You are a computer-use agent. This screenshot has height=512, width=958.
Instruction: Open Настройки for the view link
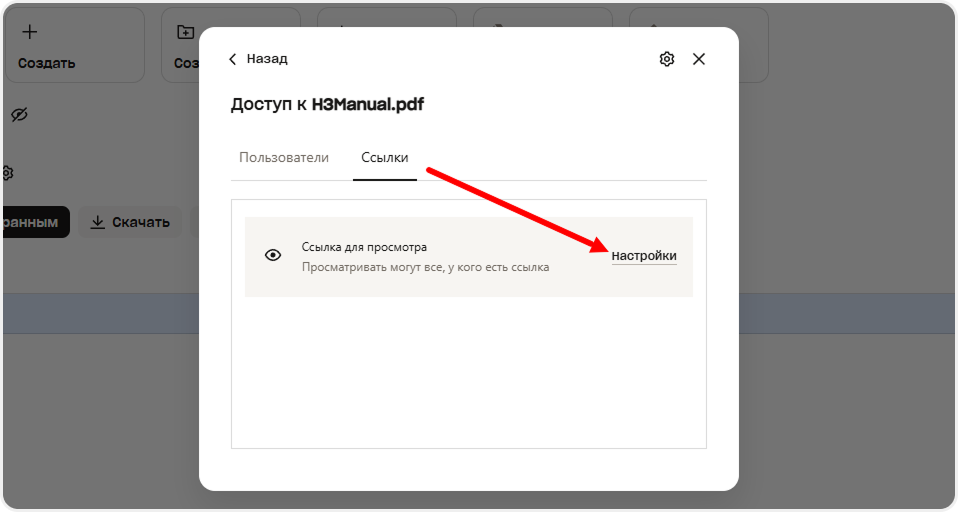[x=644, y=256]
